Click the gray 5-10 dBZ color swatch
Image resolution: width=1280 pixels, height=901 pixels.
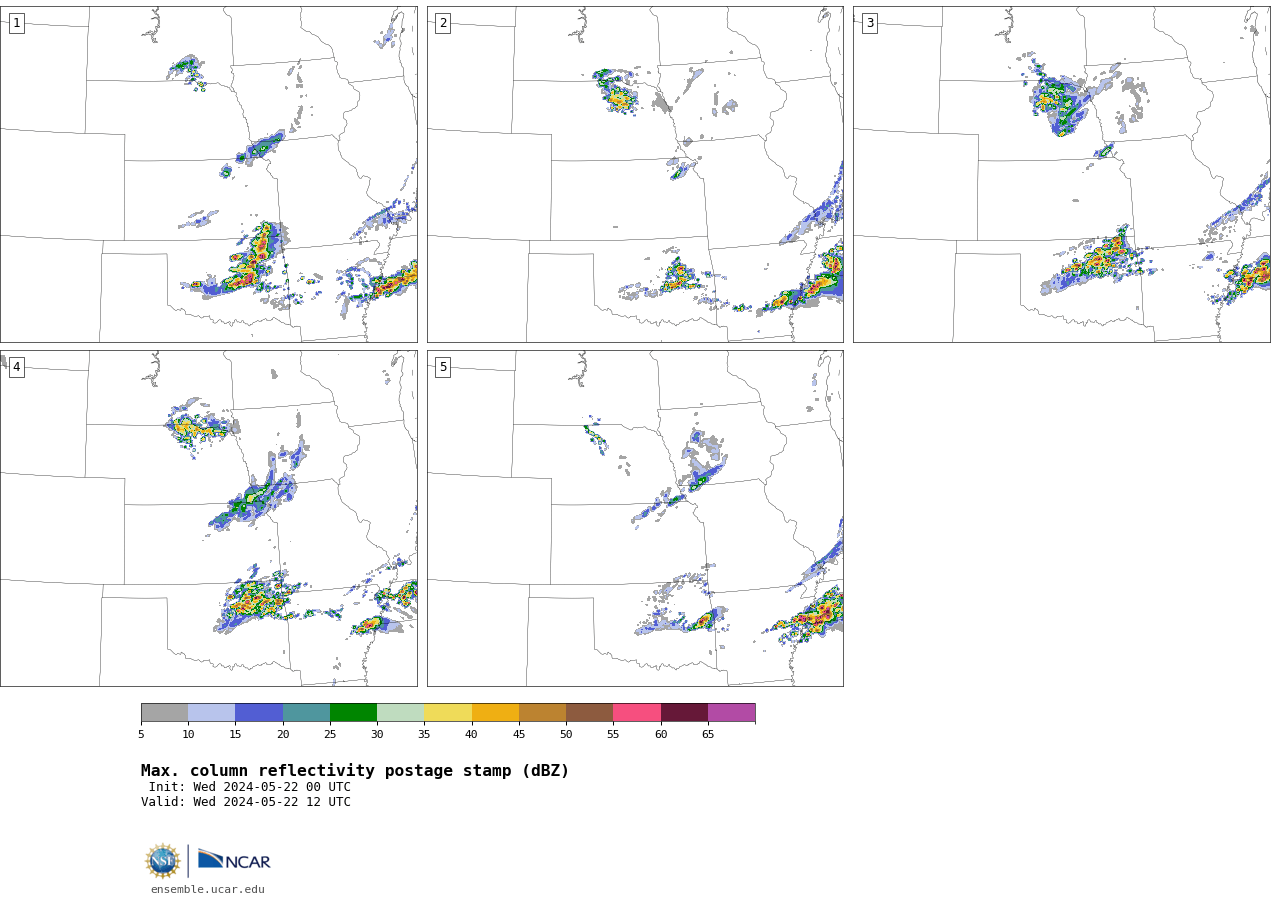164,712
